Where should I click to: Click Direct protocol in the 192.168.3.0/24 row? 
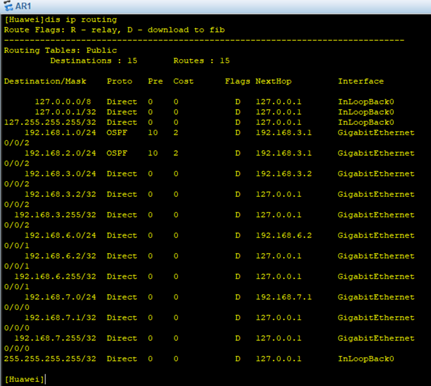click(122, 174)
